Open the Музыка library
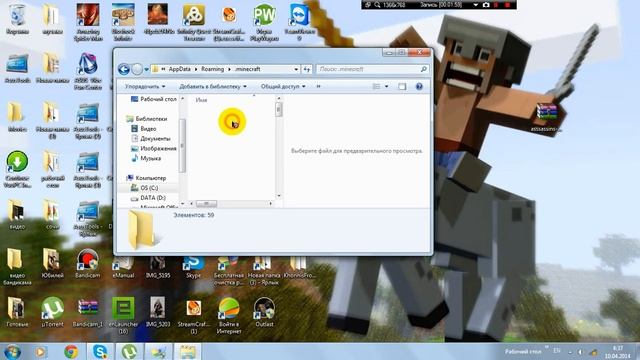 pyautogui.click(x=146, y=158)
